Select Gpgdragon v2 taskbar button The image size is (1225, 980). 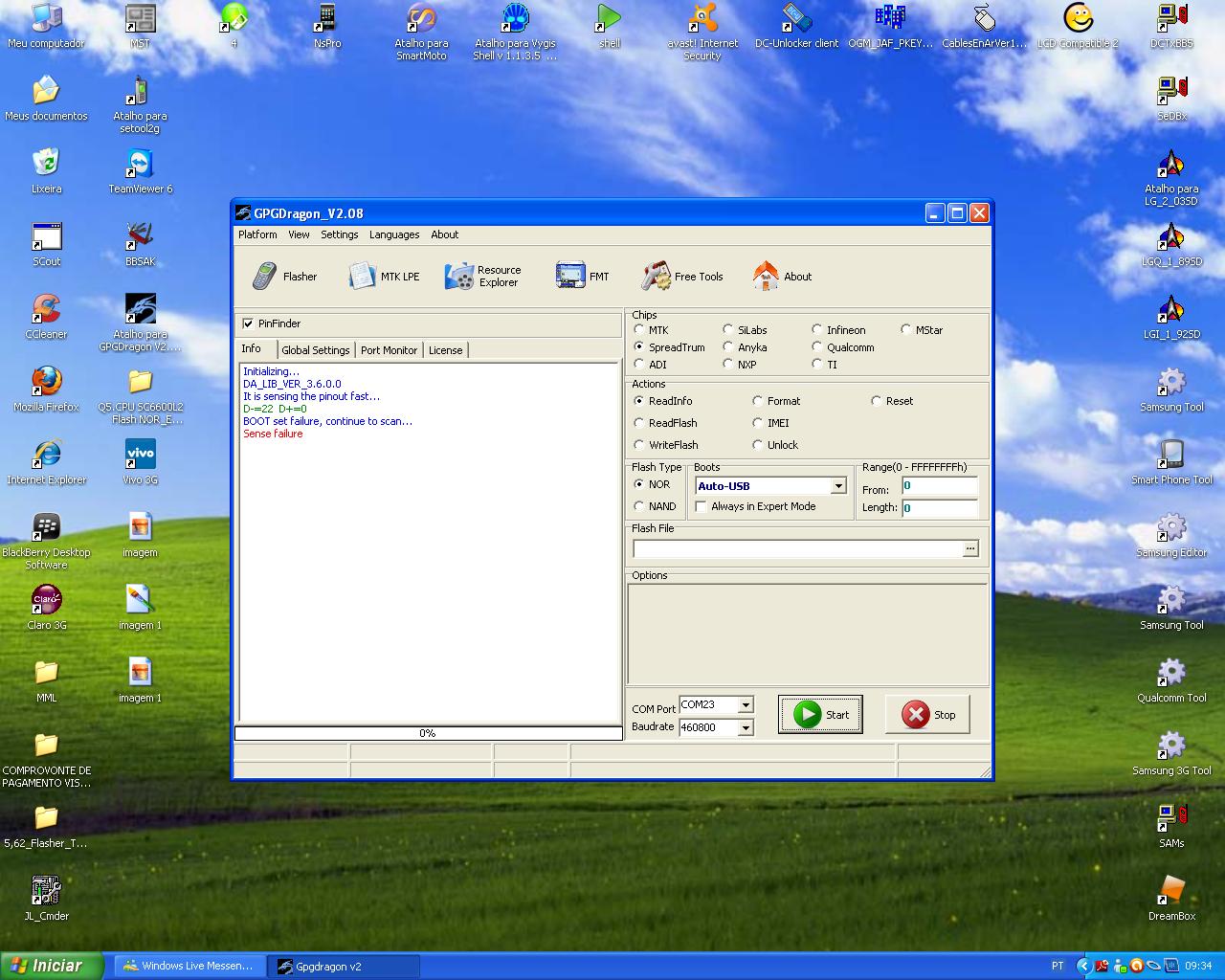343,966
